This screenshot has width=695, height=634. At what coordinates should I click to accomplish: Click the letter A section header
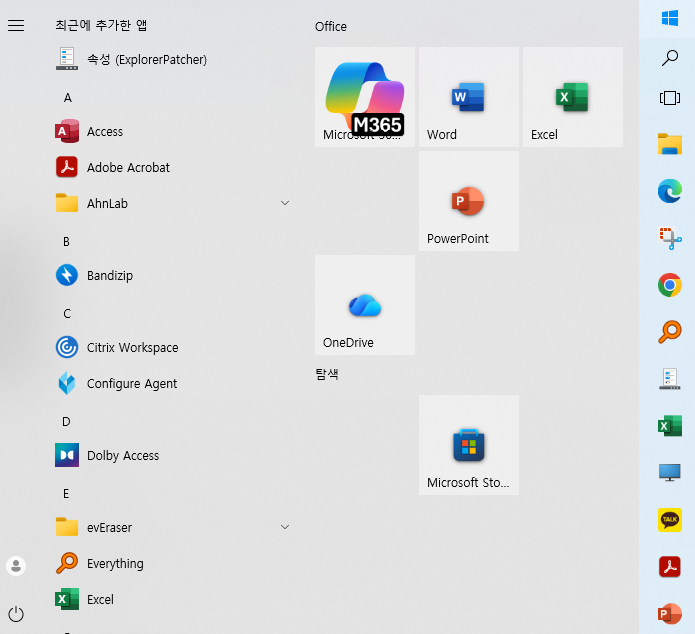67,98
